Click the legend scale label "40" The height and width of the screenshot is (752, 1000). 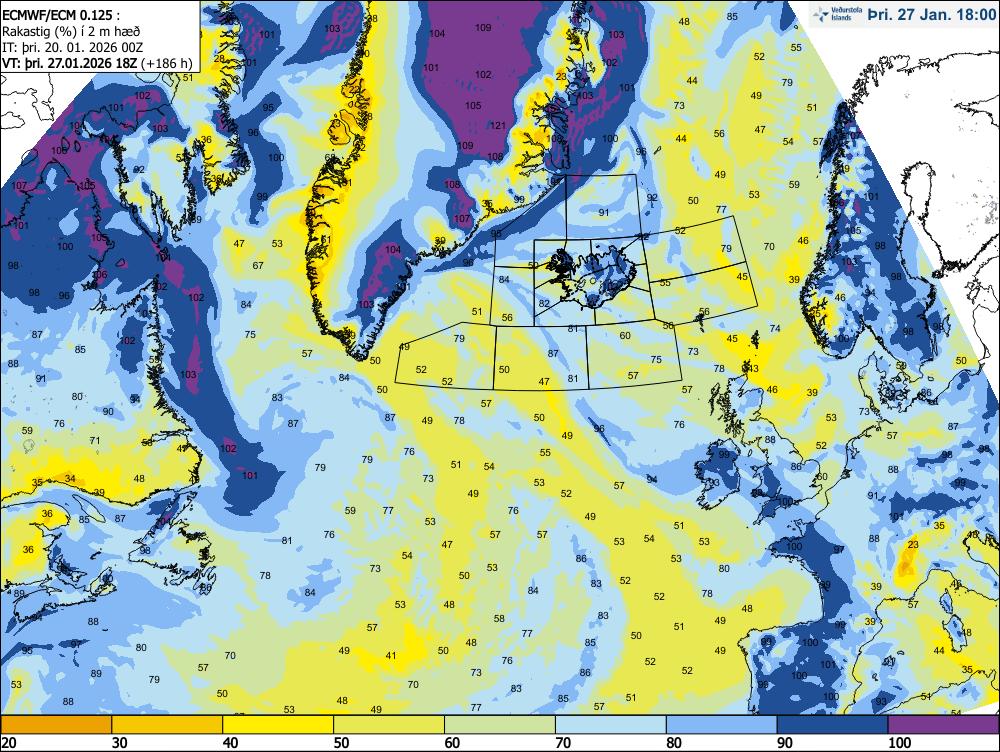(x=230, y=742)
